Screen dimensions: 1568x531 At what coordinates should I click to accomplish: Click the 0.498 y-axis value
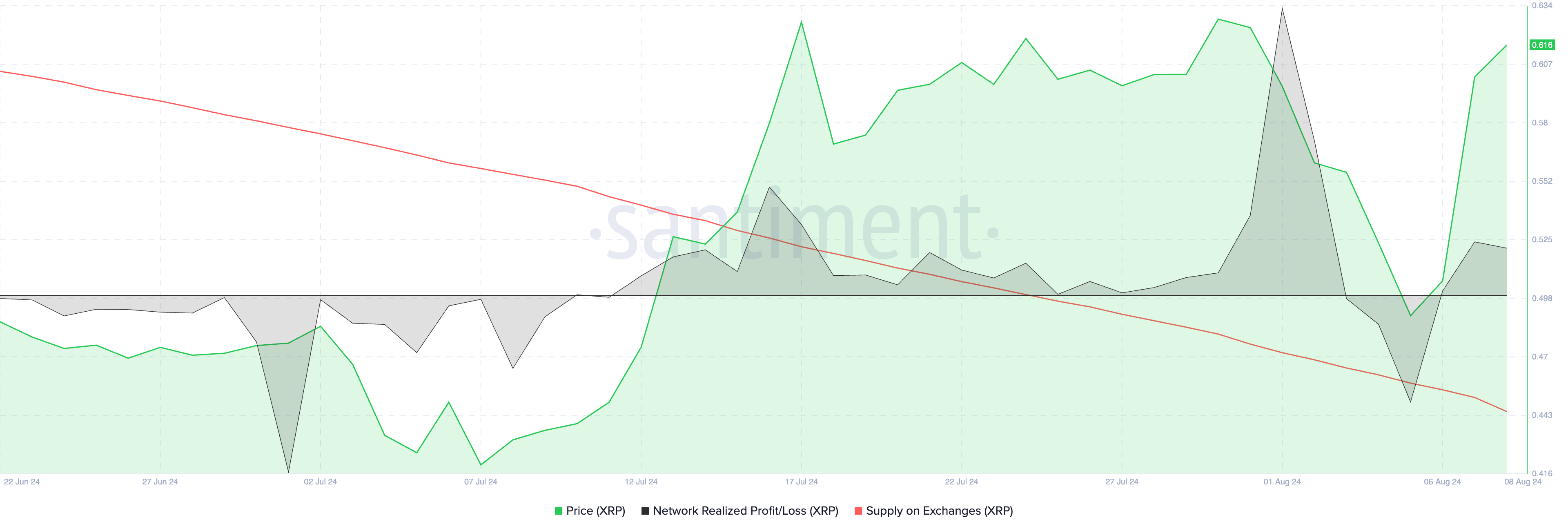point(1542,298)
